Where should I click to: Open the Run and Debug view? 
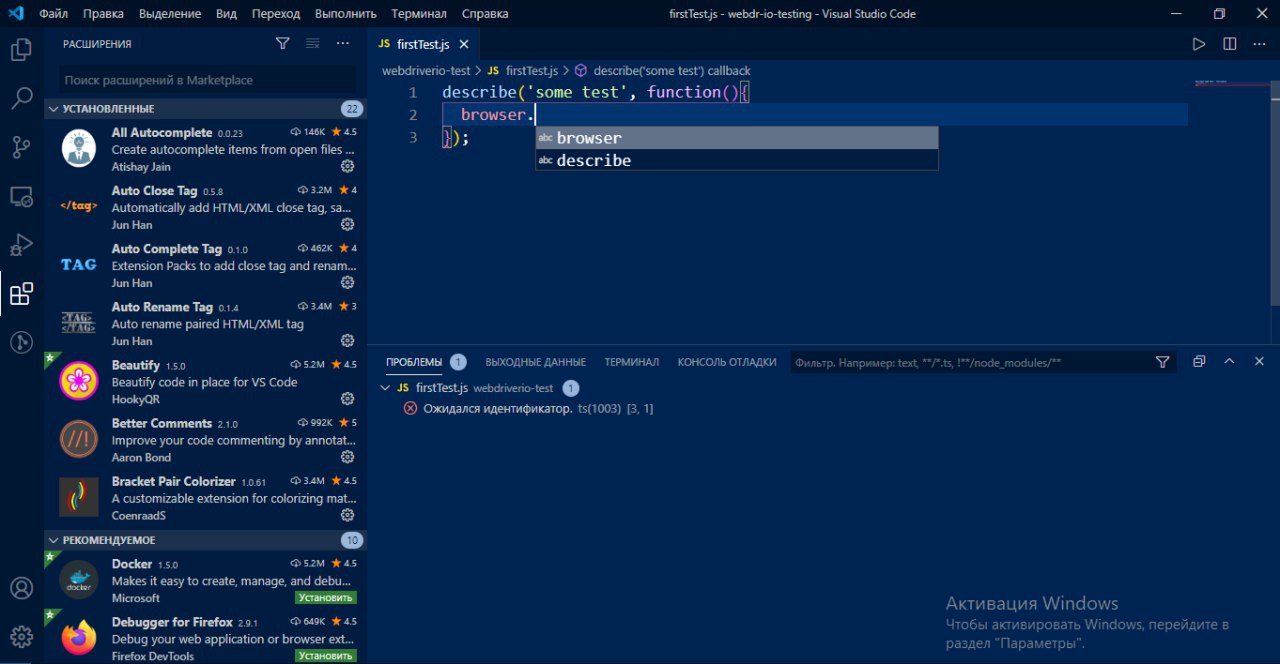pyautogui.click(x=21, y=245)
